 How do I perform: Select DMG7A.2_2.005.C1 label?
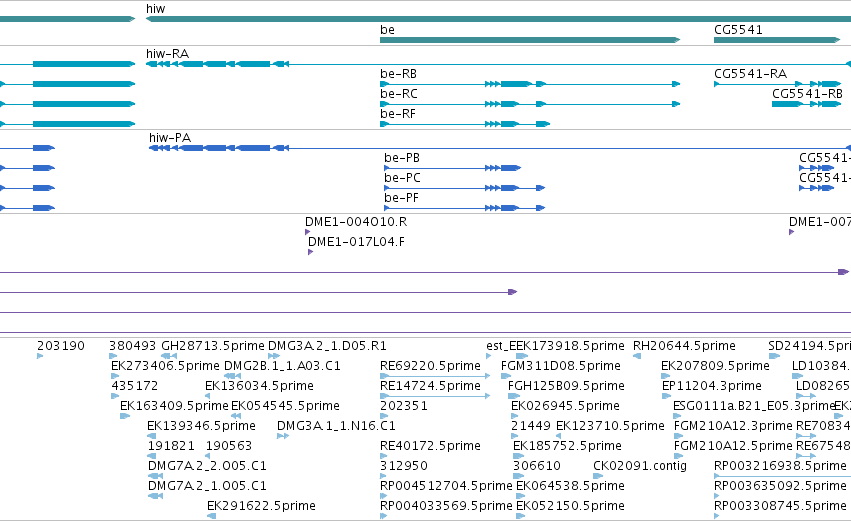(x=207, y=466)
